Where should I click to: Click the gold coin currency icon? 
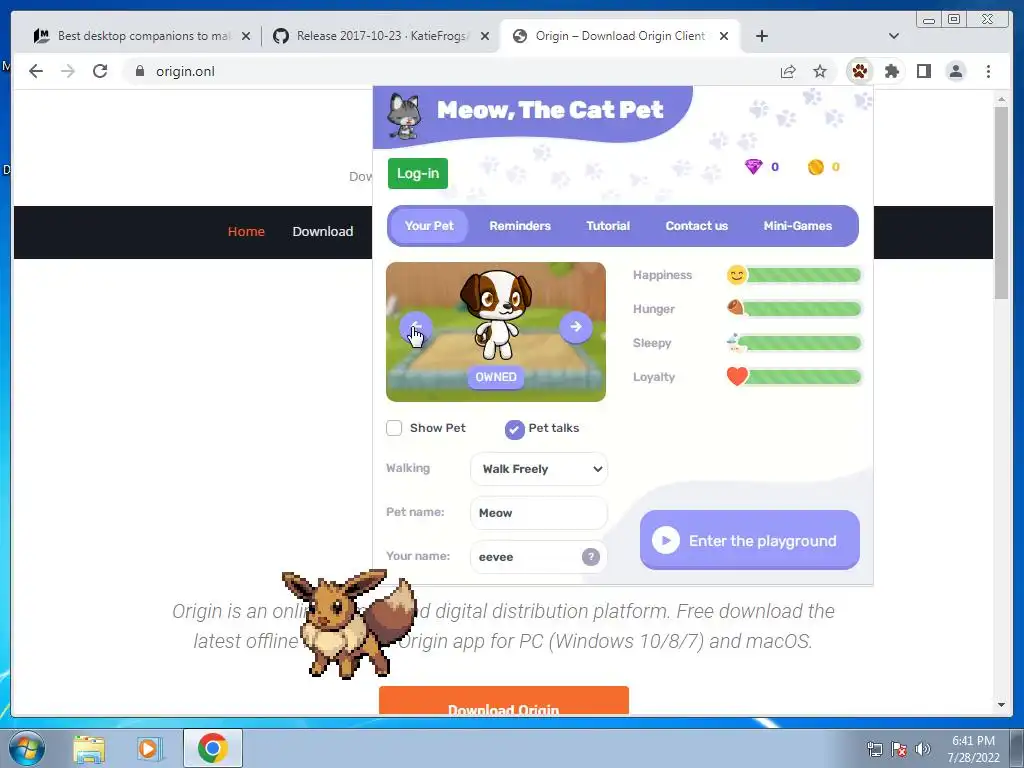coord(816,167)
